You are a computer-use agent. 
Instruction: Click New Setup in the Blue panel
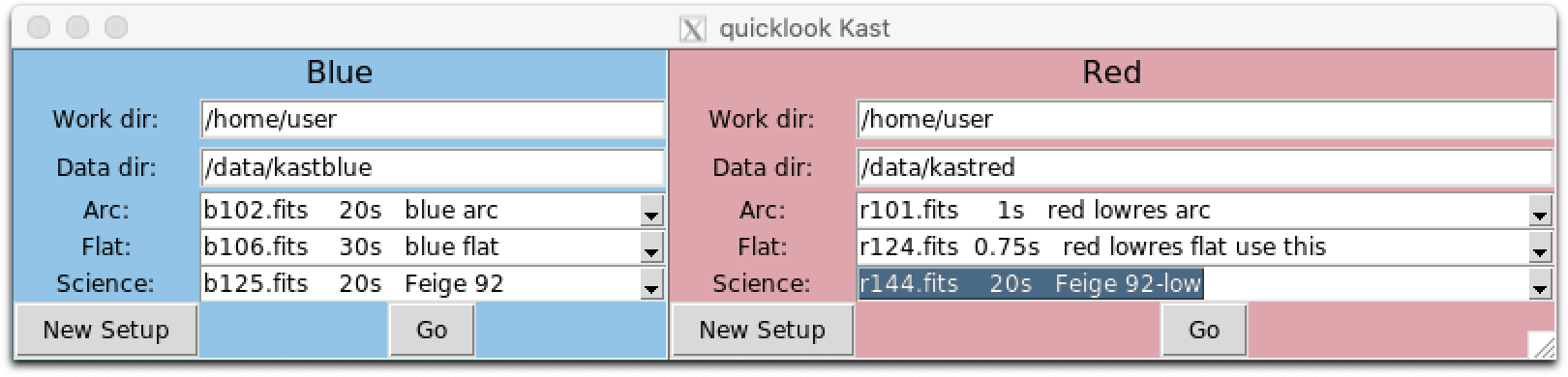click(106, 330)
